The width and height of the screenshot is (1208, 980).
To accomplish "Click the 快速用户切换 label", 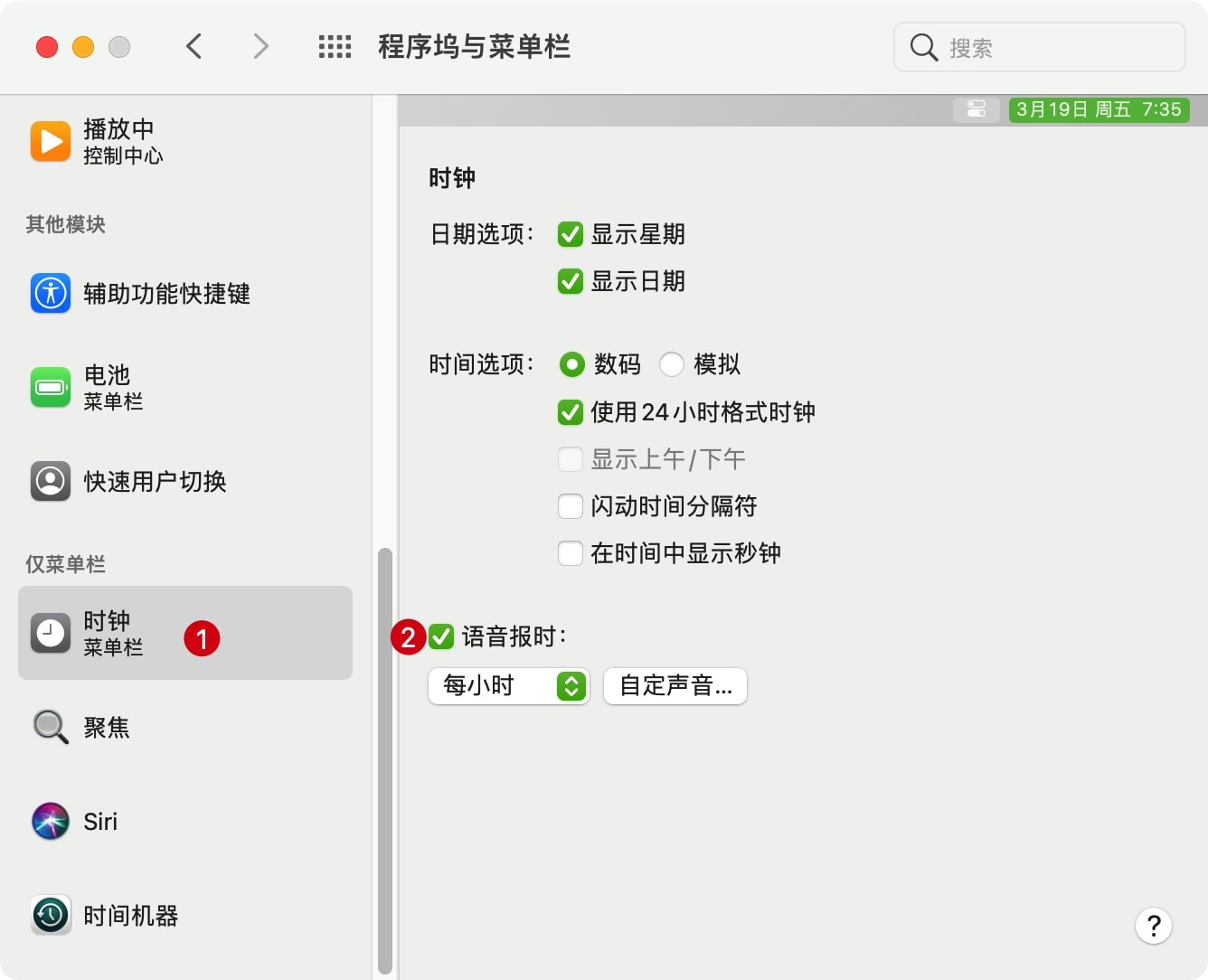I will click(x=155, y=481).
